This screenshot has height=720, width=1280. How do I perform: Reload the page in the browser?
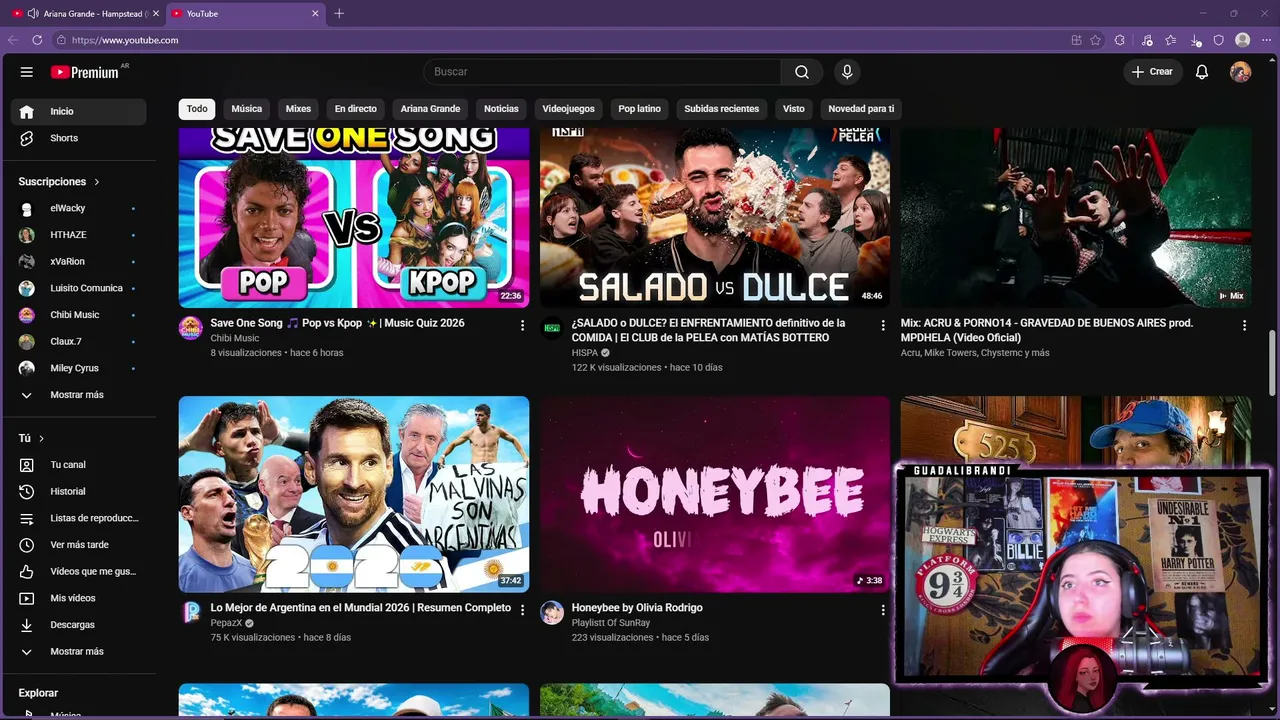point(37,40)
